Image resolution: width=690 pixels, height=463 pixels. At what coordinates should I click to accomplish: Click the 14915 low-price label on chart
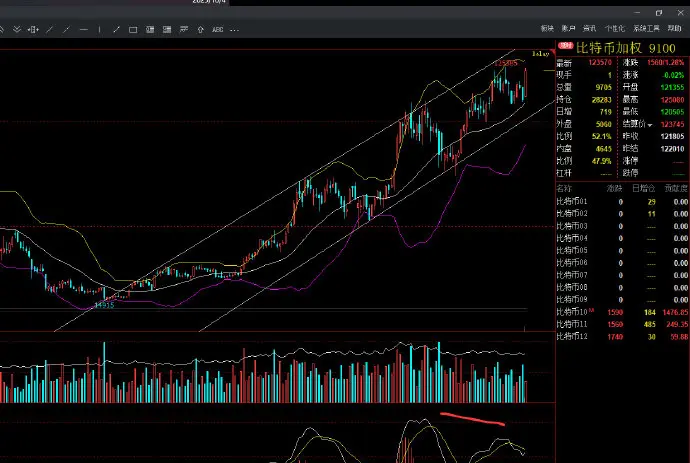tap(104, 305)
